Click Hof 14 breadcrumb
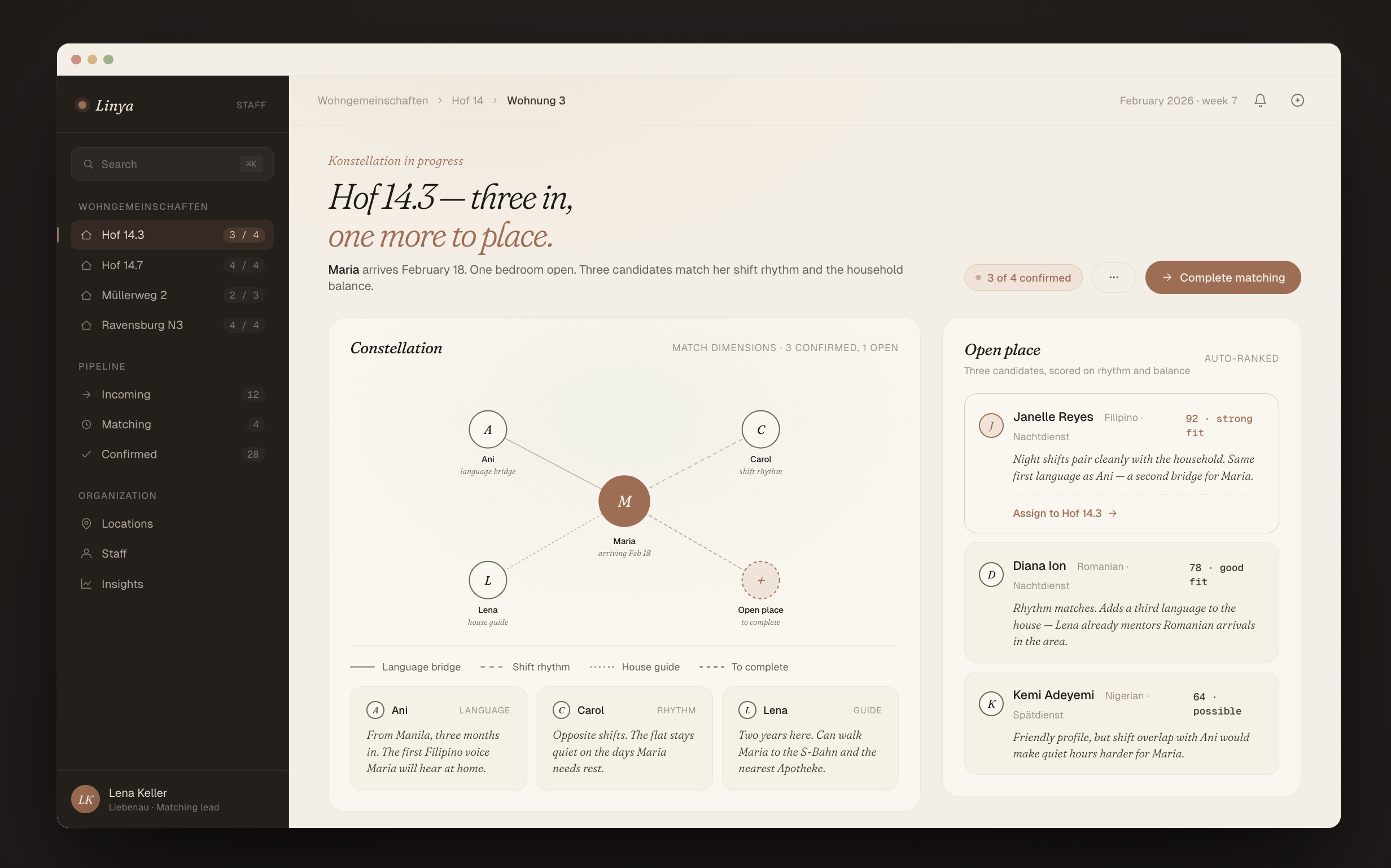The width and height of the screenshot is (1391, 868). (x=467, y=100)
